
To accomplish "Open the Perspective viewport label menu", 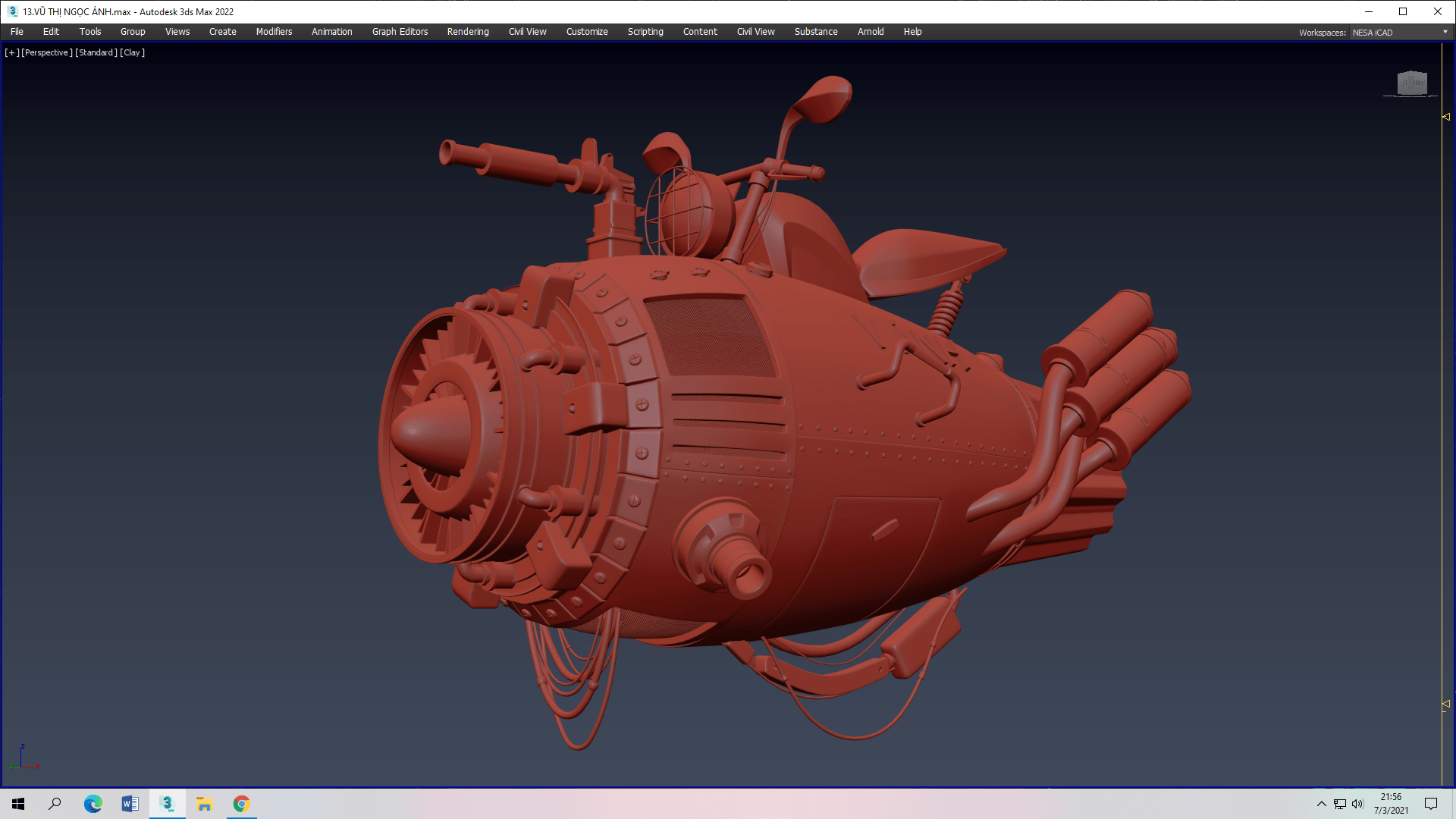I will click(x=47, y=52).
